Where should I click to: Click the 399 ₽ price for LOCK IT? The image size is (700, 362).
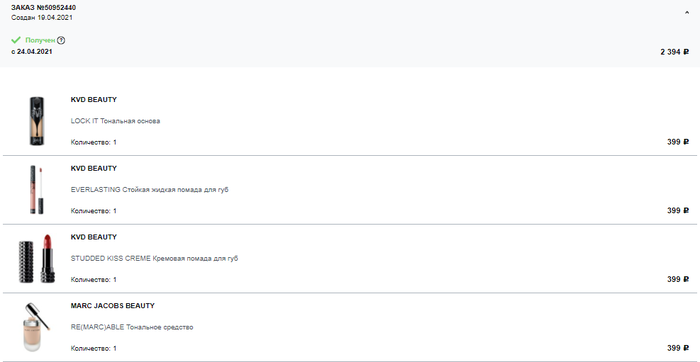click(678, 142)
